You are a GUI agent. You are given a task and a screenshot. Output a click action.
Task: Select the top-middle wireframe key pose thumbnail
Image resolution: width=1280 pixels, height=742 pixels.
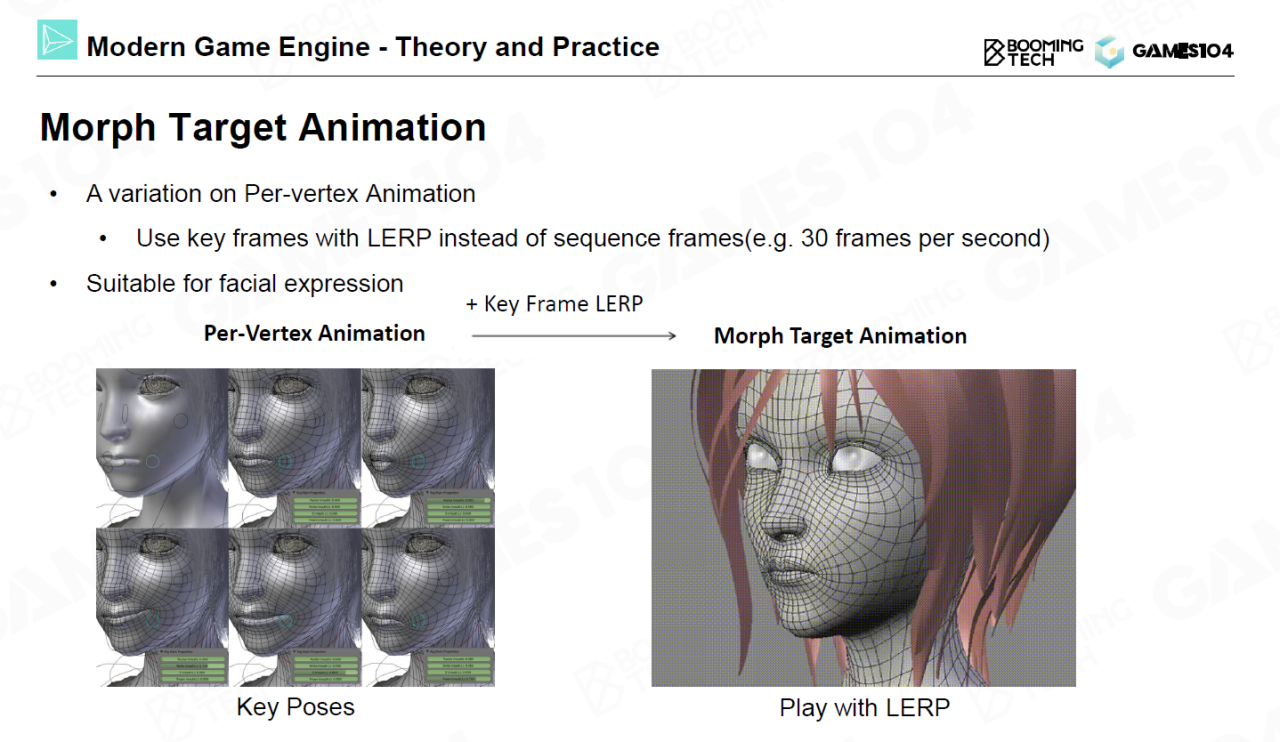294,447
